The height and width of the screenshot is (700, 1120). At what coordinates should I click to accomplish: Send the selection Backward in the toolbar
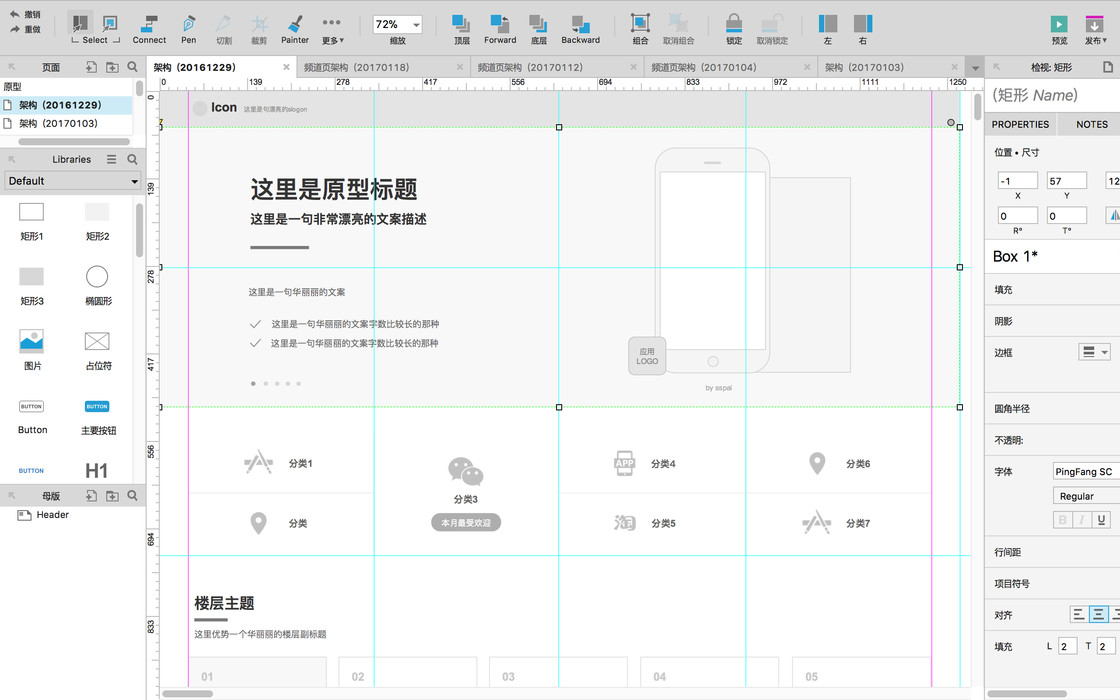[581, 29]
